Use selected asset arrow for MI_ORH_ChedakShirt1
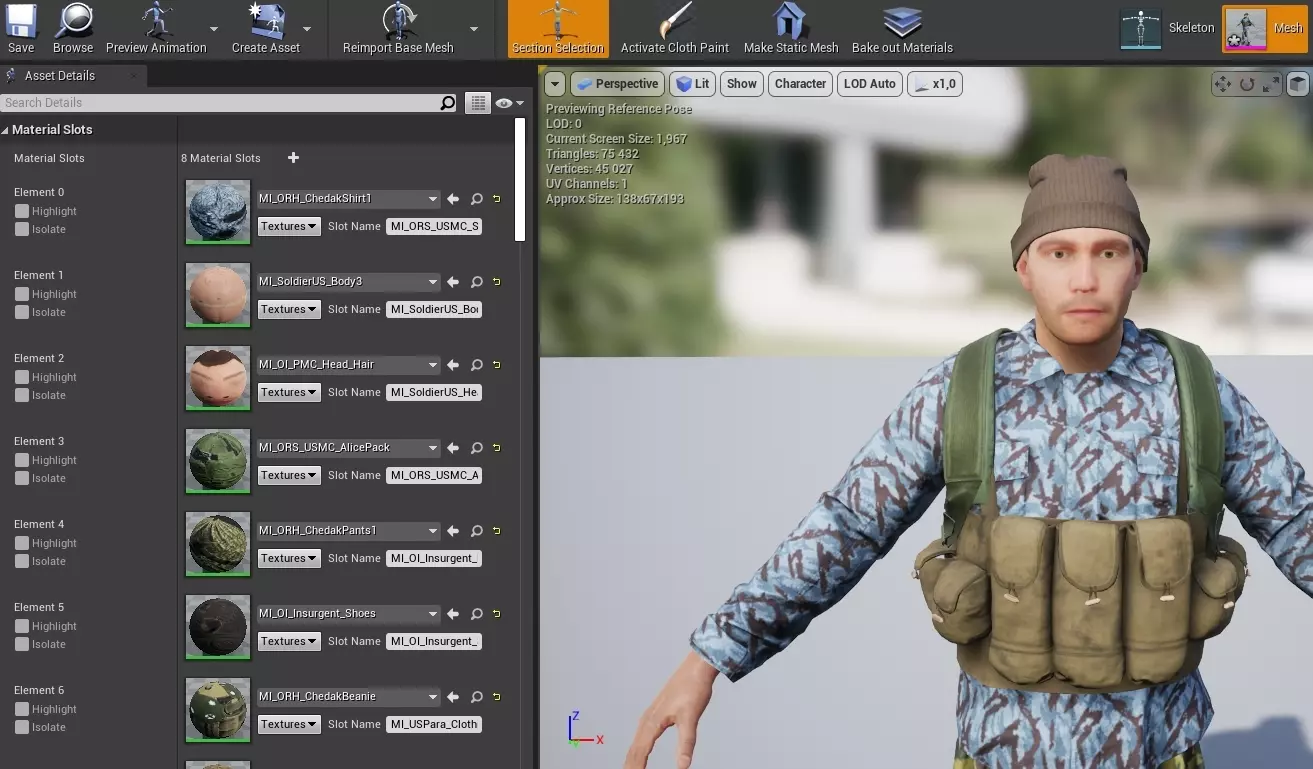 pyautogui.click(x=453, y=199)
